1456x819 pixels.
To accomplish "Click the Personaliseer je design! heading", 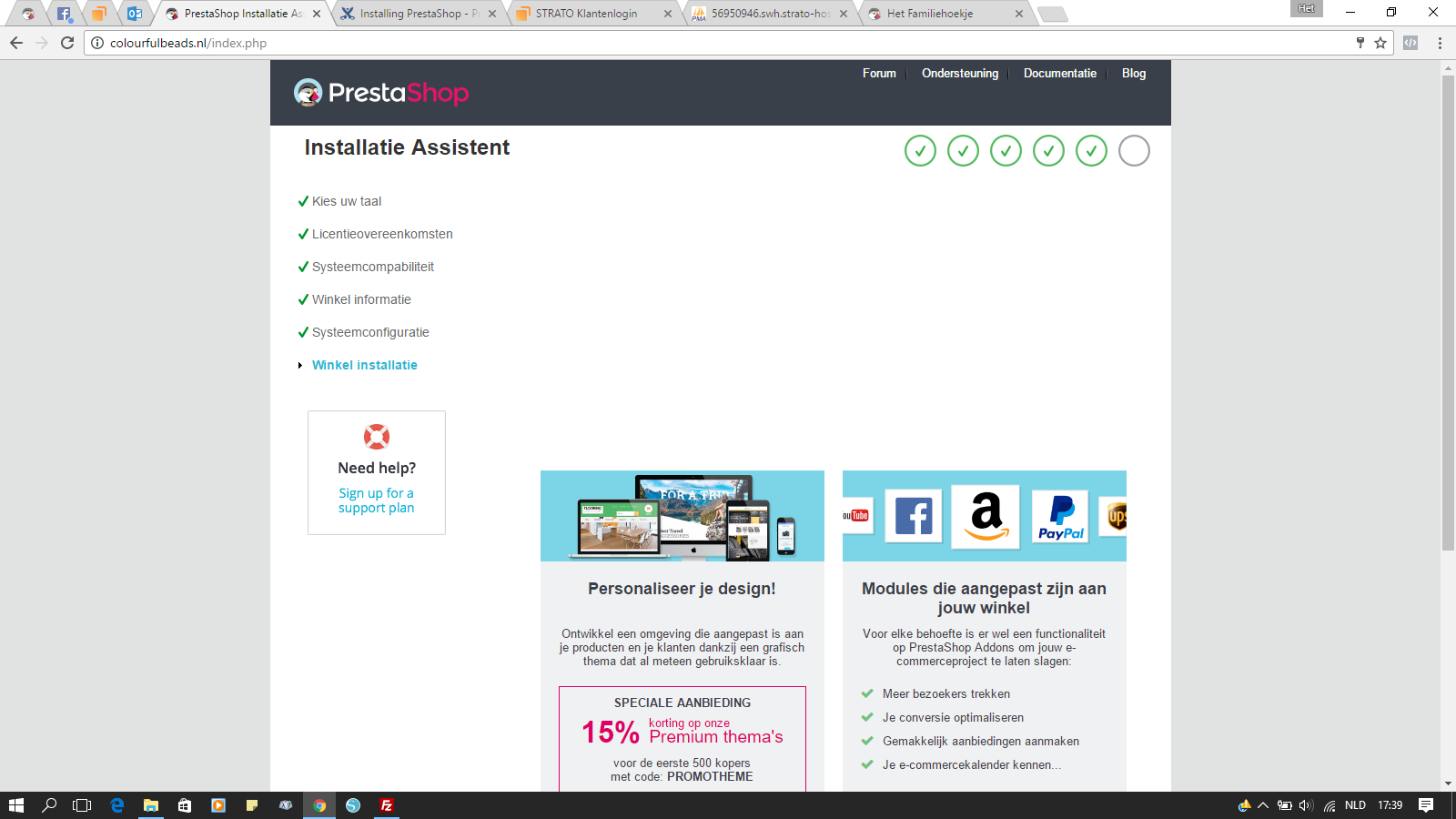I will click(x=682, y=589).
